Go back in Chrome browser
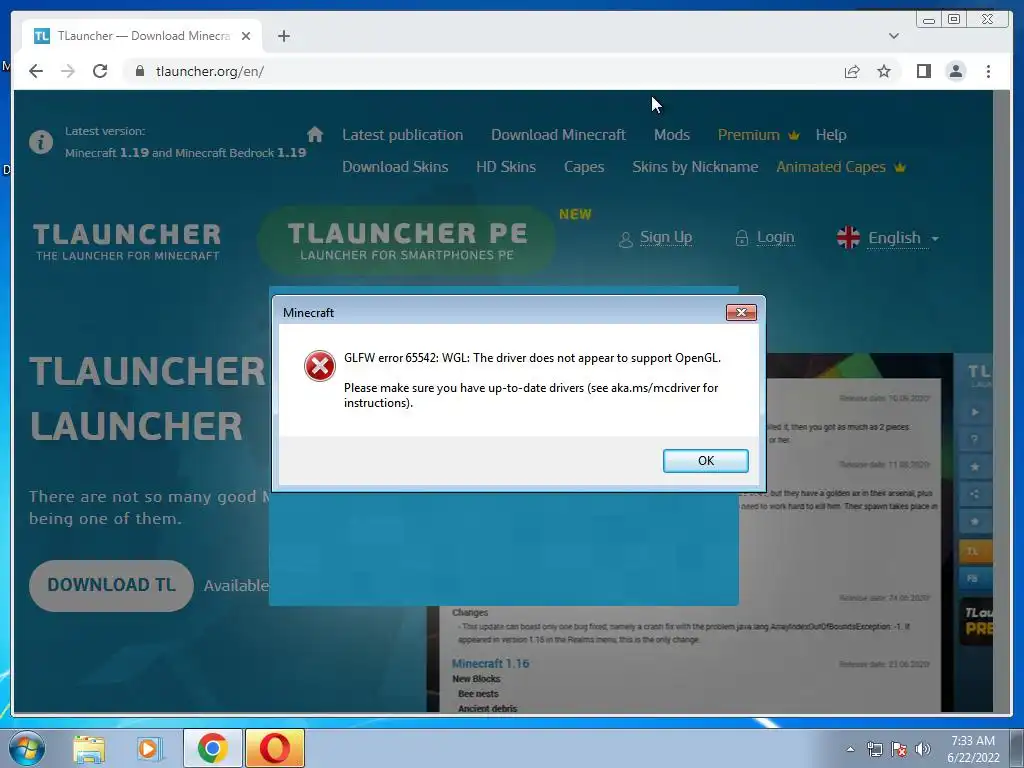Screen dimensions: 1024x768 (x=36, y=71)
